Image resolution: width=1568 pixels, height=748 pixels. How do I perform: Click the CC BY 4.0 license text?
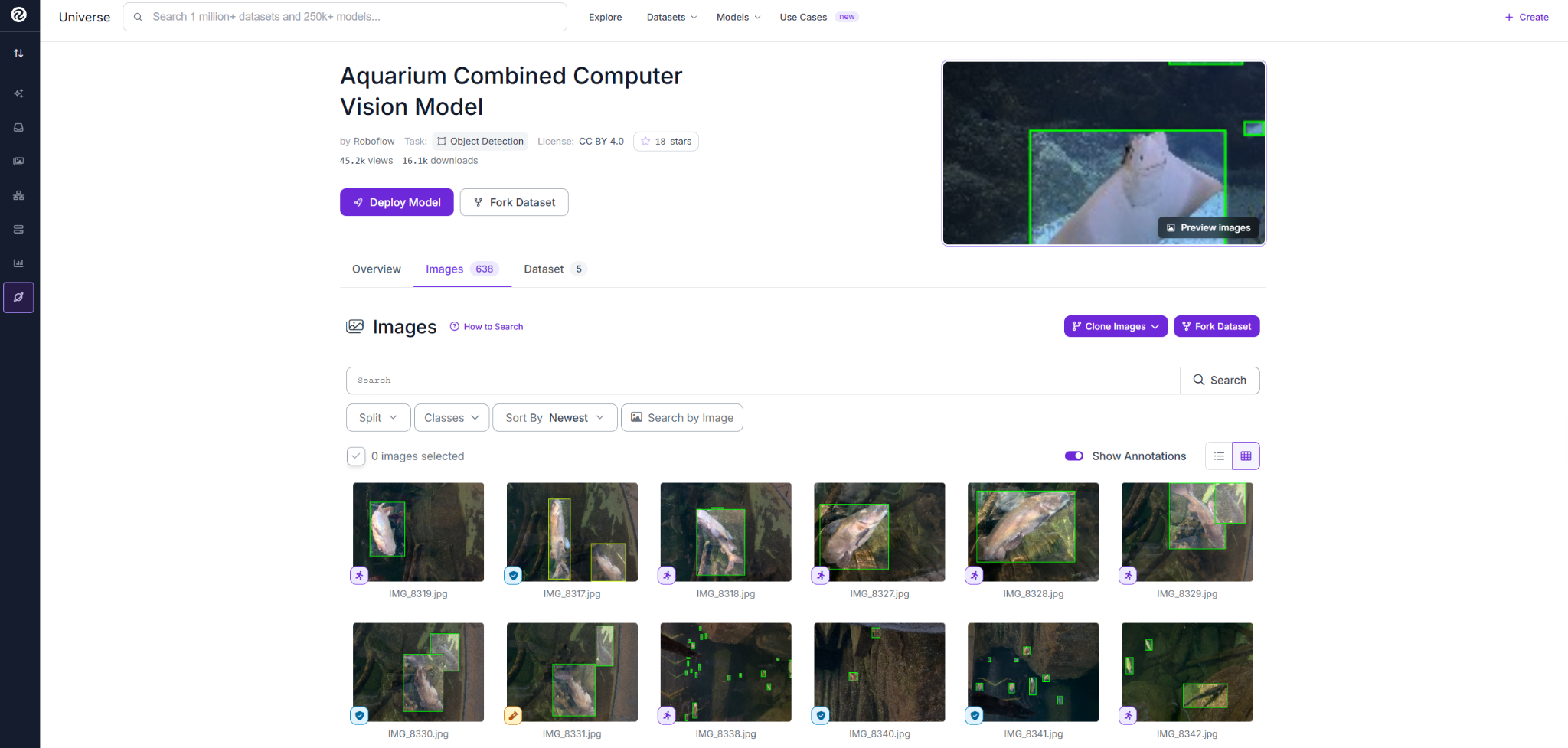[x=601, y=141]
